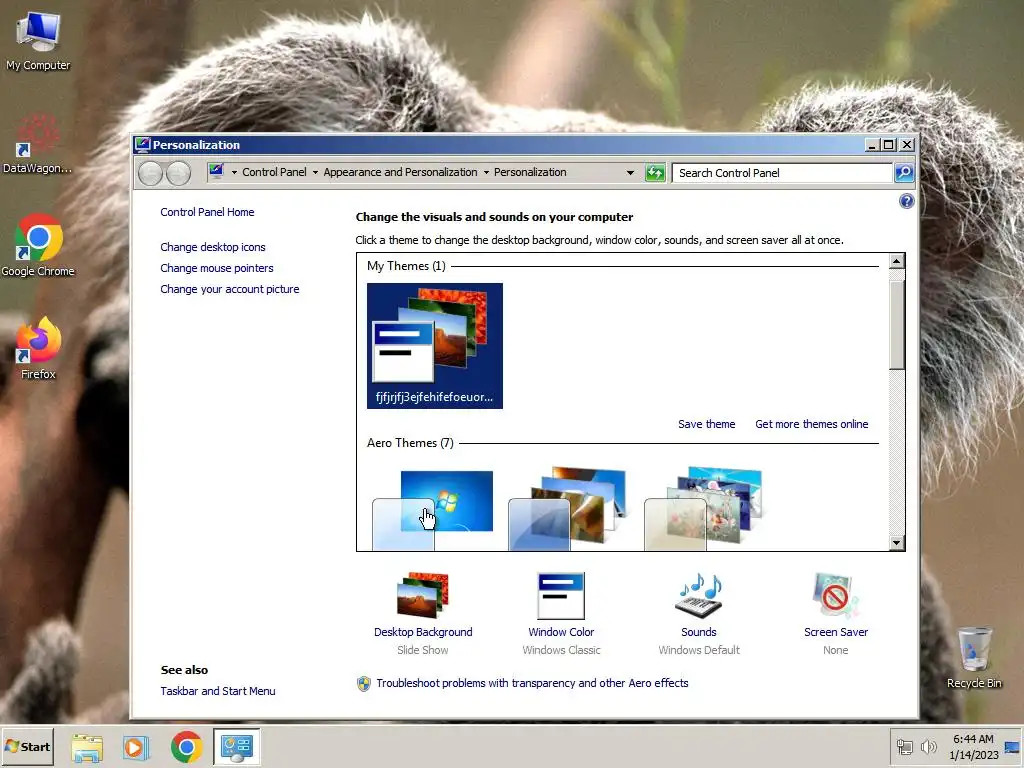Click the network tray icon
The width and height of the screenshot is (1024, 768).
[904, 747]
